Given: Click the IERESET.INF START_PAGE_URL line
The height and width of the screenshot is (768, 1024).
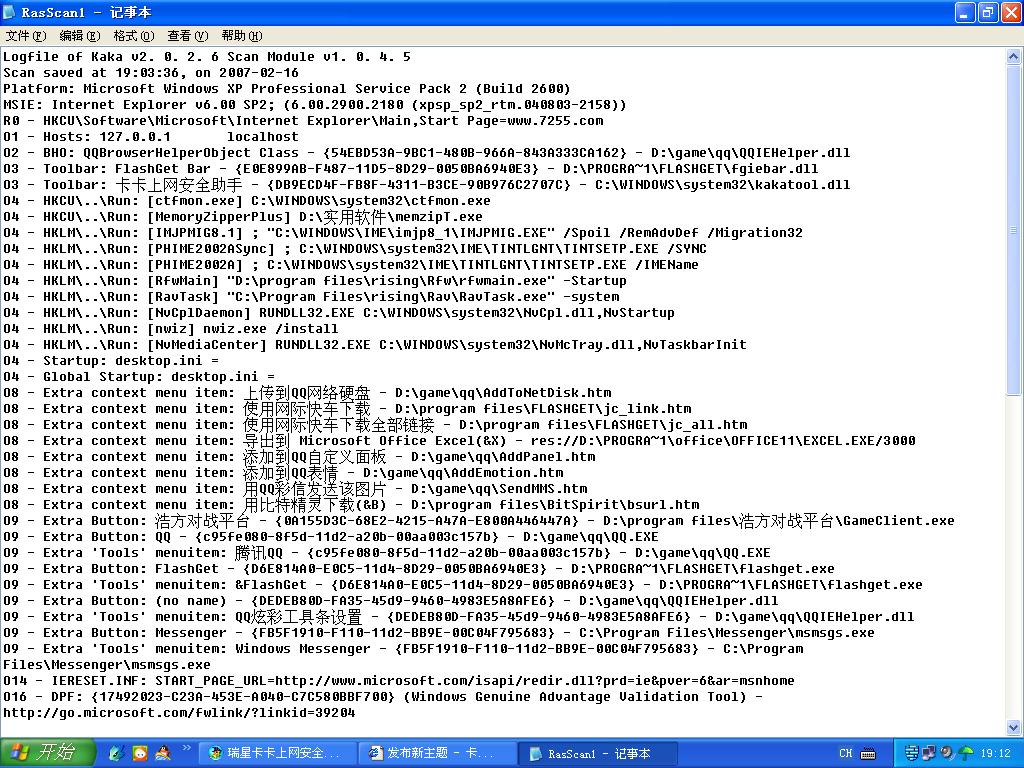Looking at the screenshot, I should [398, 680].
